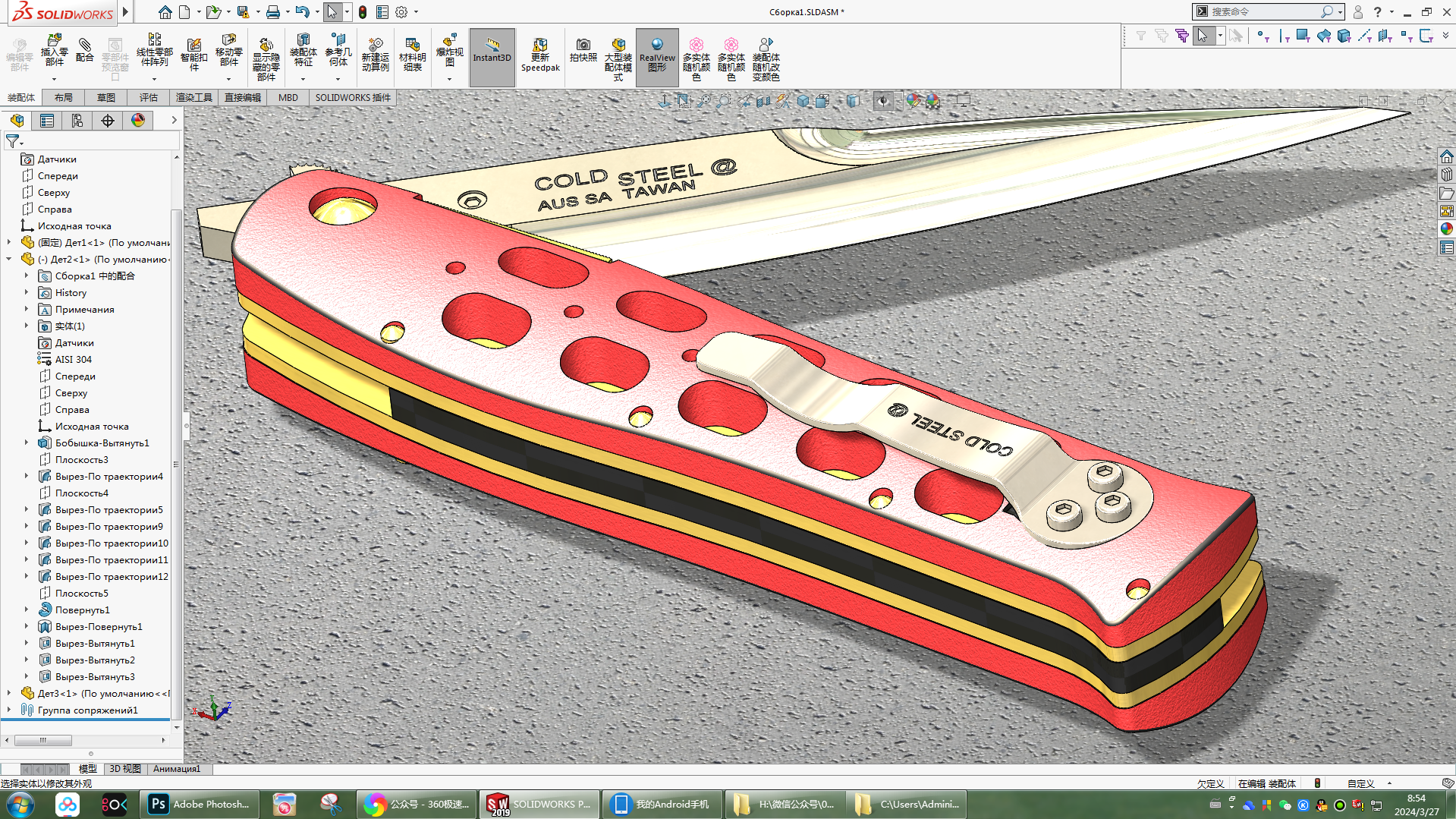Viewport: 1456px width, 819px height.
Task: Click the 自定义 status bar units button
Action: (1361, 784)
